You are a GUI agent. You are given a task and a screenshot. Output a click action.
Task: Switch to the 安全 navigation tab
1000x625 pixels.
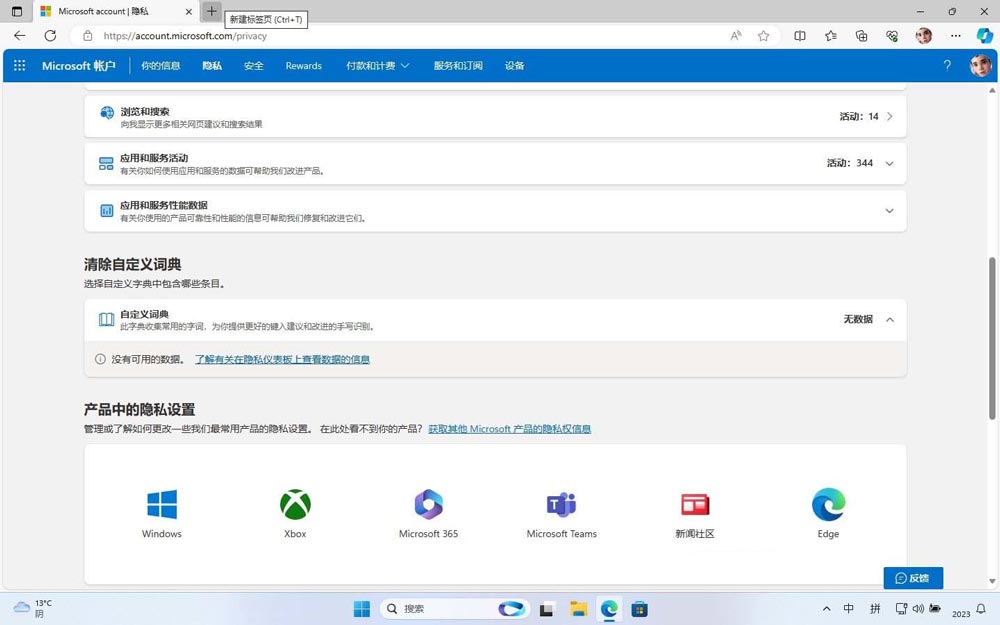pos(253,65)
